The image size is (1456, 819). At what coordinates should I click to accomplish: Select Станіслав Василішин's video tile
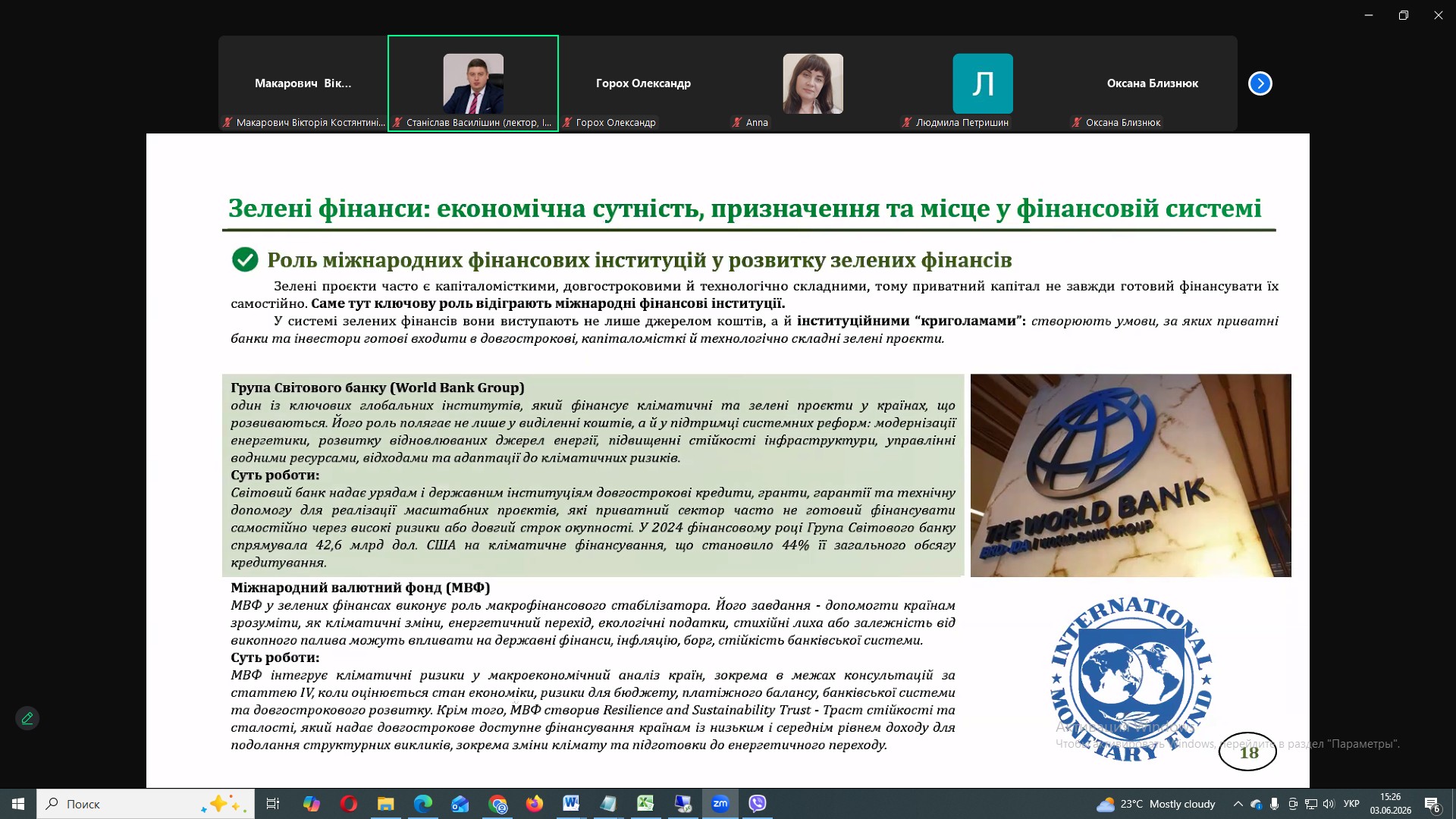(x=473, y=83)
